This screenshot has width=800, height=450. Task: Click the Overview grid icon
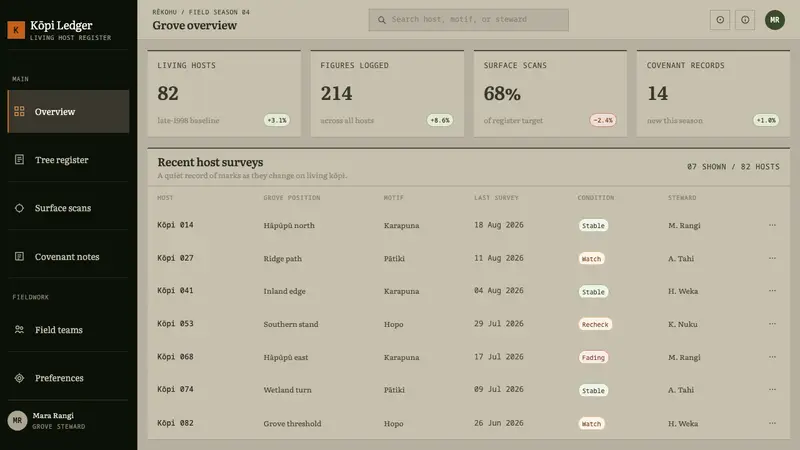19,111
